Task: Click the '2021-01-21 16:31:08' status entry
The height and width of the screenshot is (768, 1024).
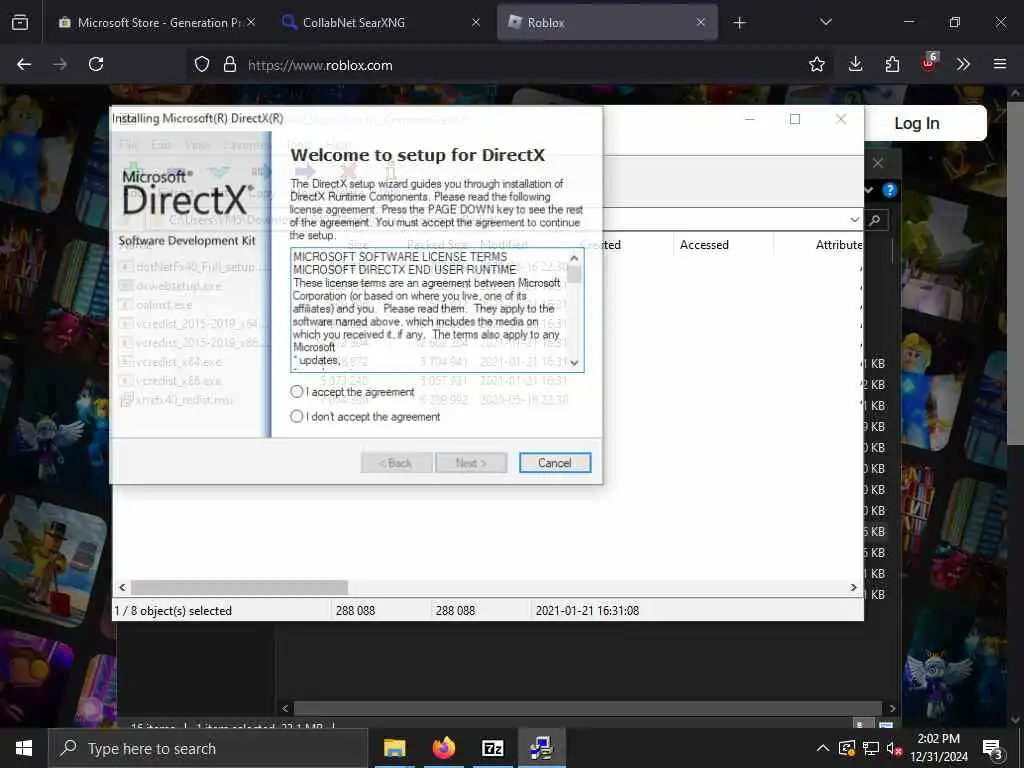Action: pos(587,611)
